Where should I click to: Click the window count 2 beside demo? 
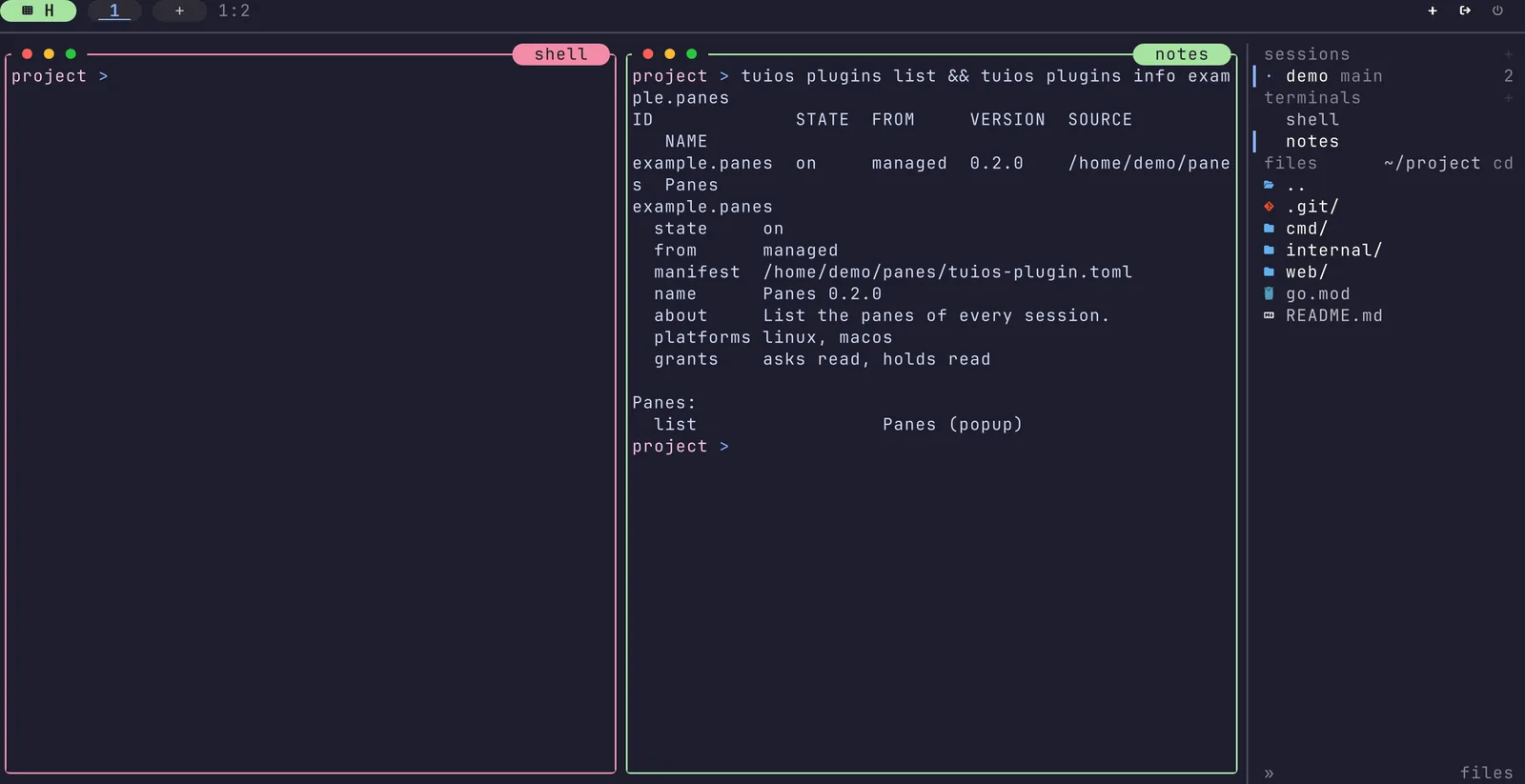[1509, 76]
